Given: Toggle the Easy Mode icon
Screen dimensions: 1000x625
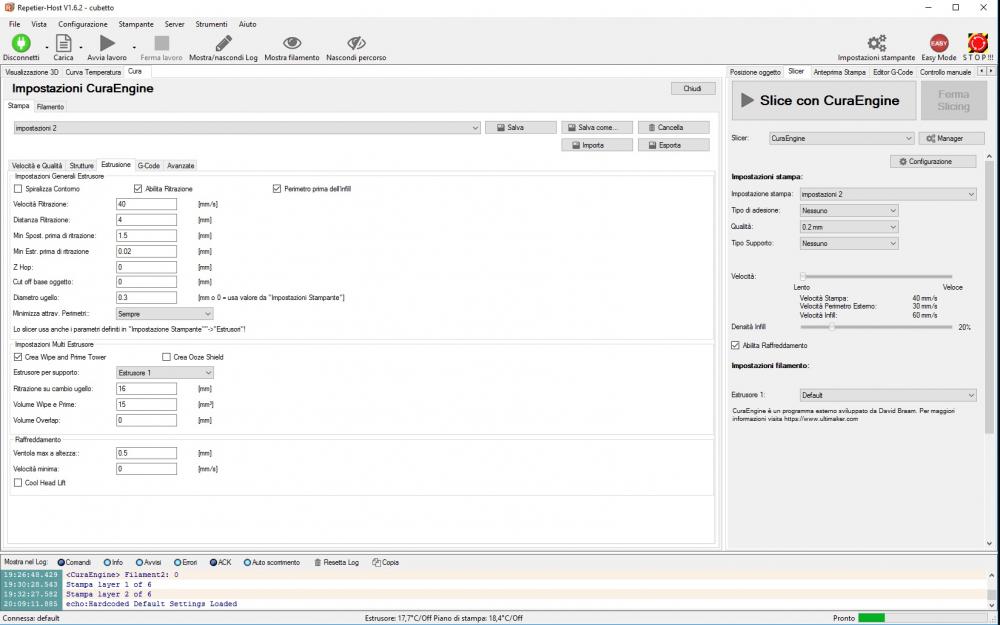Looking at the screenshot, I should point(939,43).
